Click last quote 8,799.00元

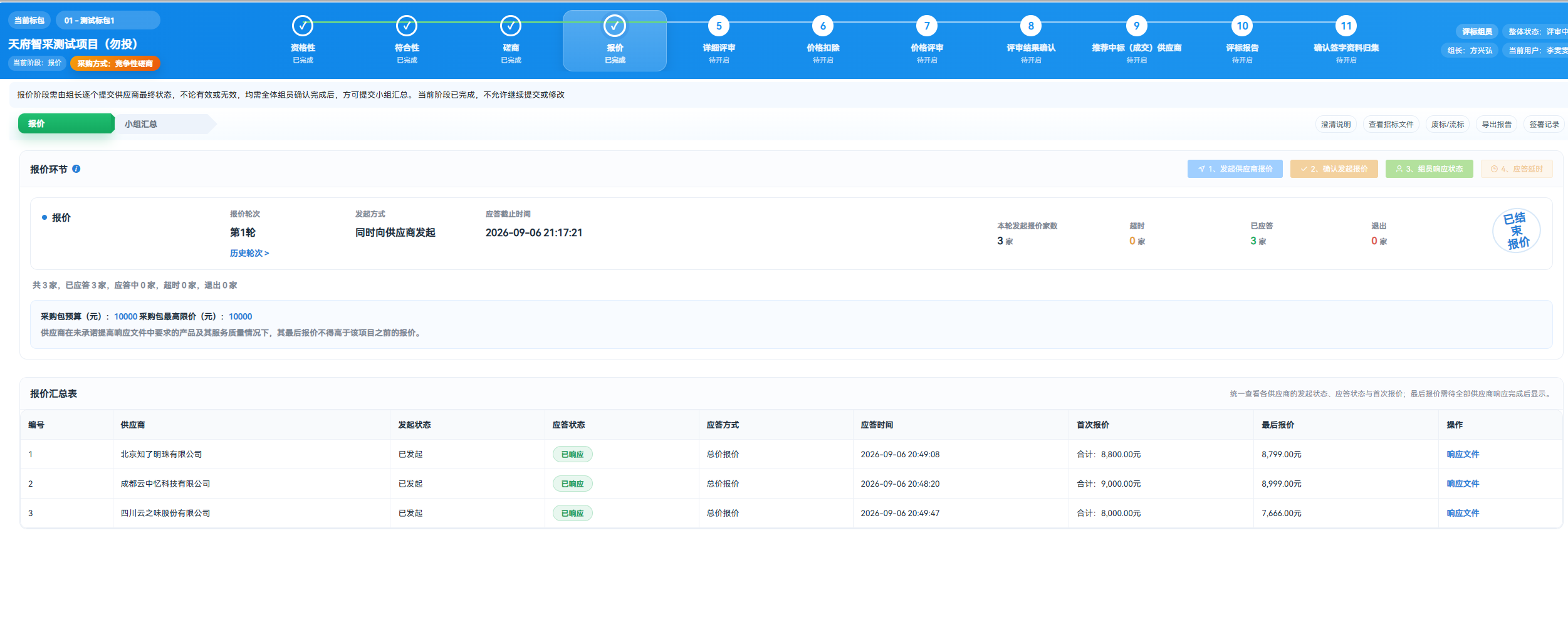coord(1282,455)
